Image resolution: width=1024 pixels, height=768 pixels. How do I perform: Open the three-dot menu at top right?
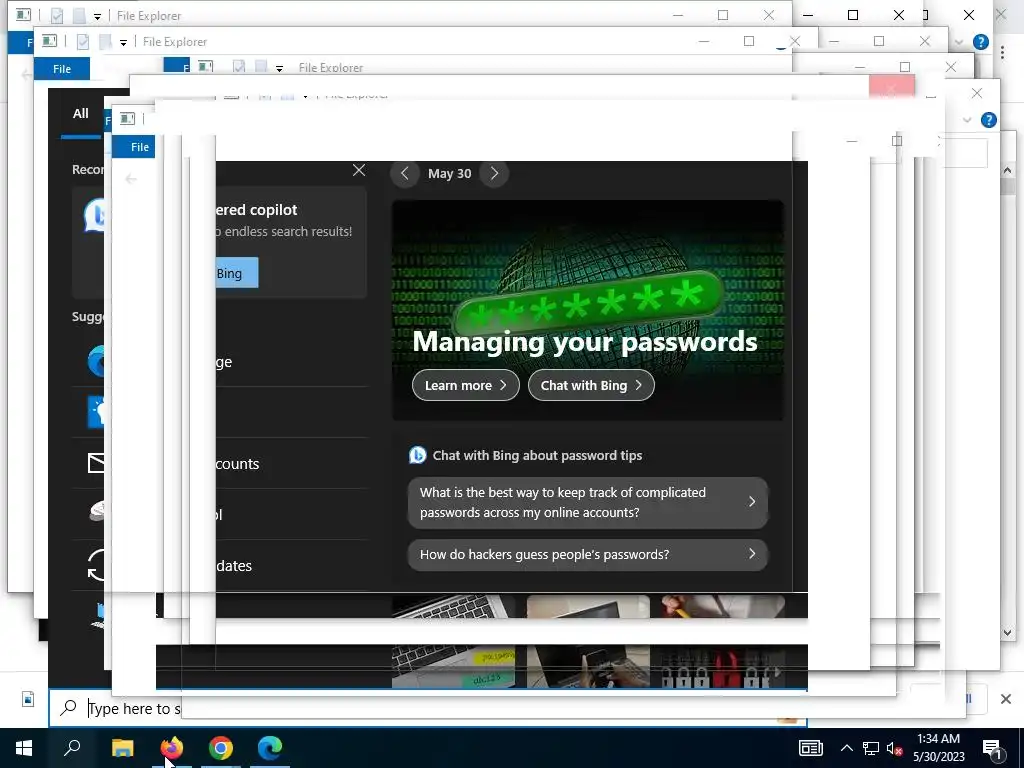coord(1002,53)
